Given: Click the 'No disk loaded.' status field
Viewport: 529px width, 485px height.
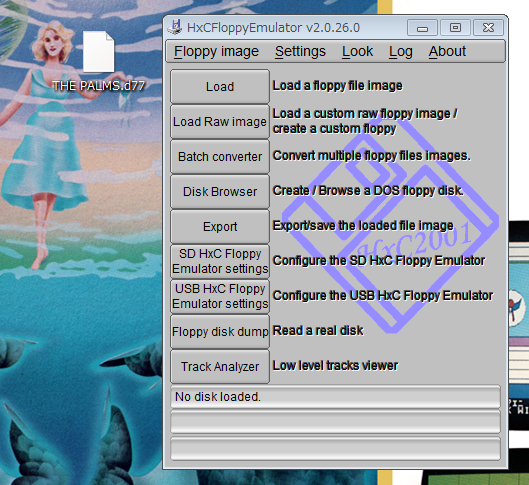Looking at the screenshot, I should 335,397.
